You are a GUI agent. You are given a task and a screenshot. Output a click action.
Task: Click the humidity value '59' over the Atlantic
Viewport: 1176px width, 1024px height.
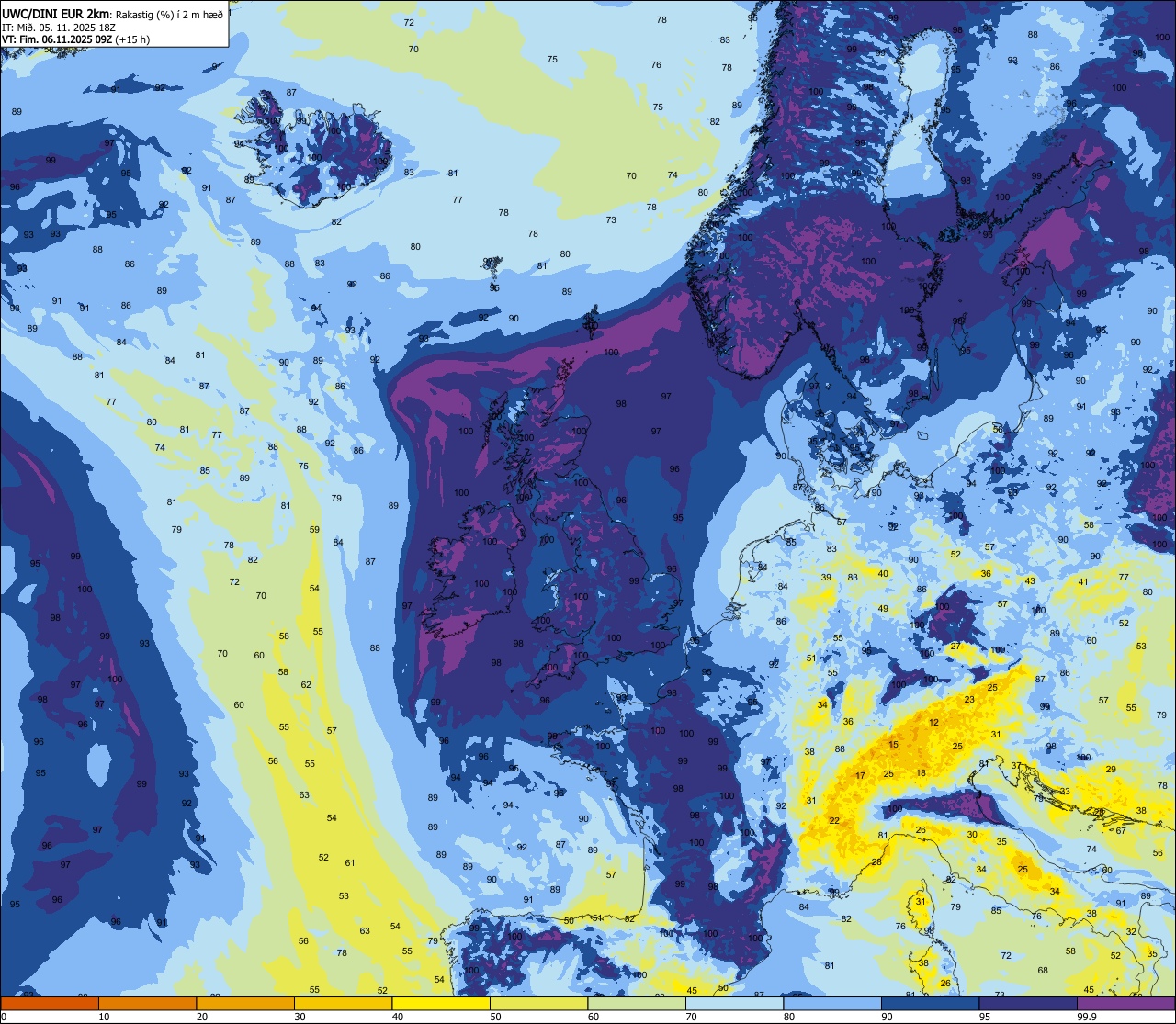tap(314, 530)
